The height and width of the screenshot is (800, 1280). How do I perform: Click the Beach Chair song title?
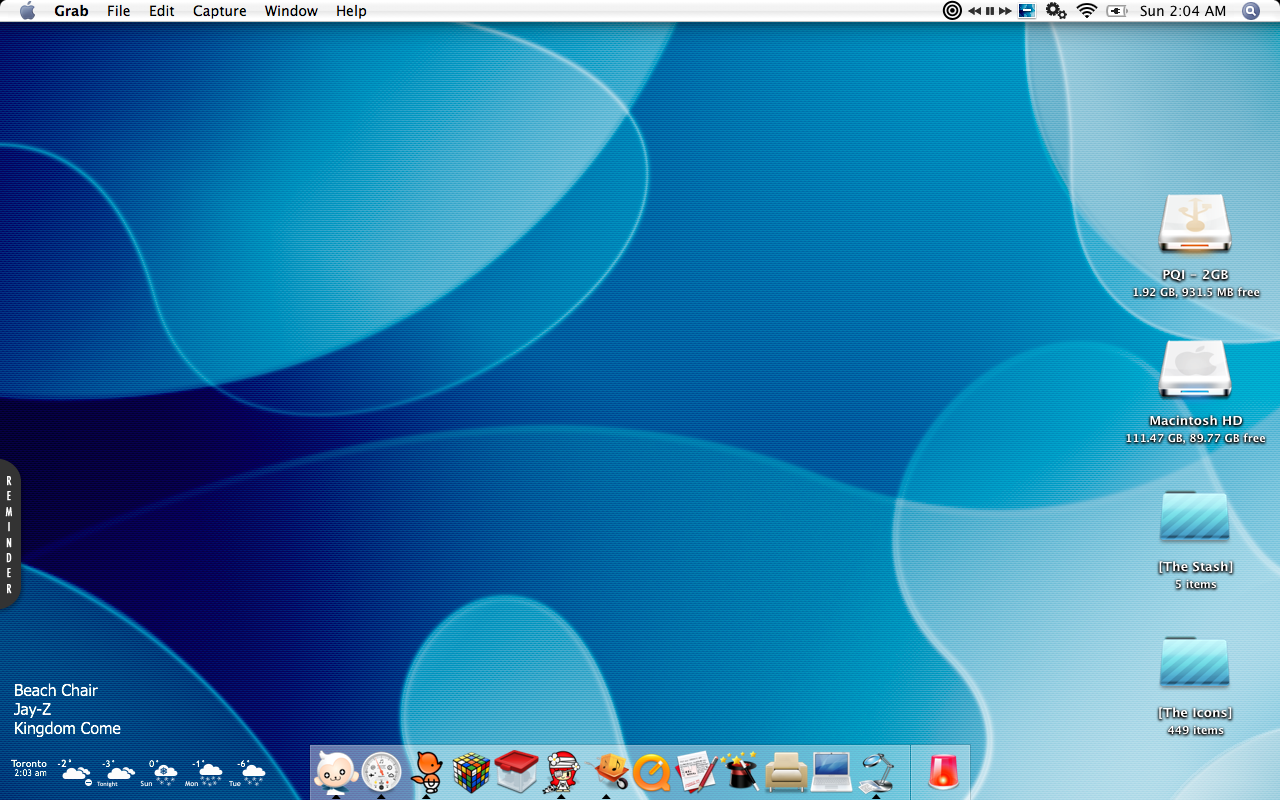(56, 690)
